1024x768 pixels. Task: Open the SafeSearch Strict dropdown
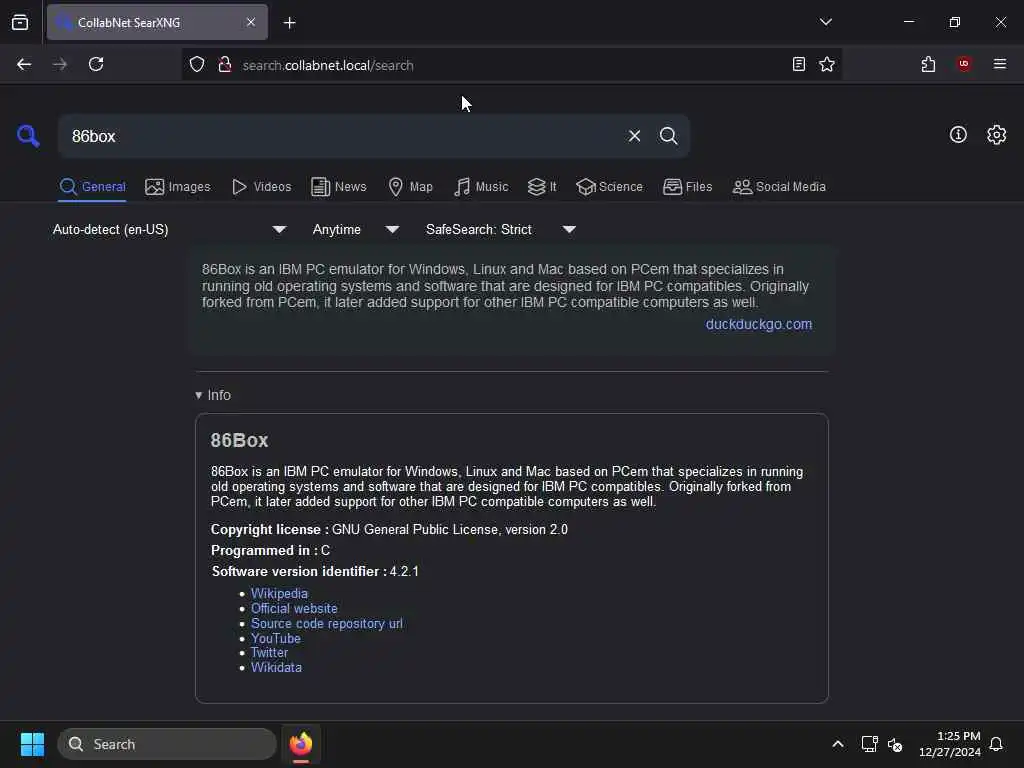click(501, 229)
